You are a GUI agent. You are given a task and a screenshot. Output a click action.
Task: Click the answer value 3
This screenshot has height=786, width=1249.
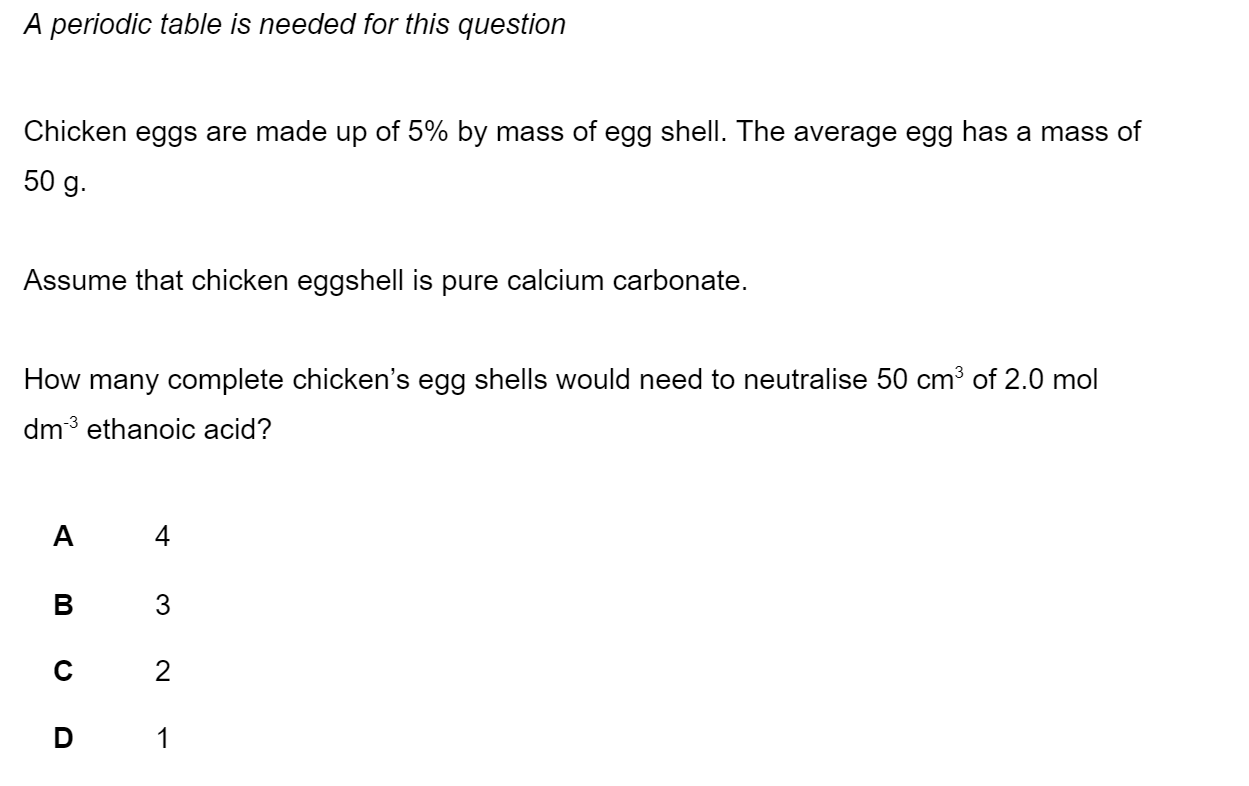tap(163, 605)
